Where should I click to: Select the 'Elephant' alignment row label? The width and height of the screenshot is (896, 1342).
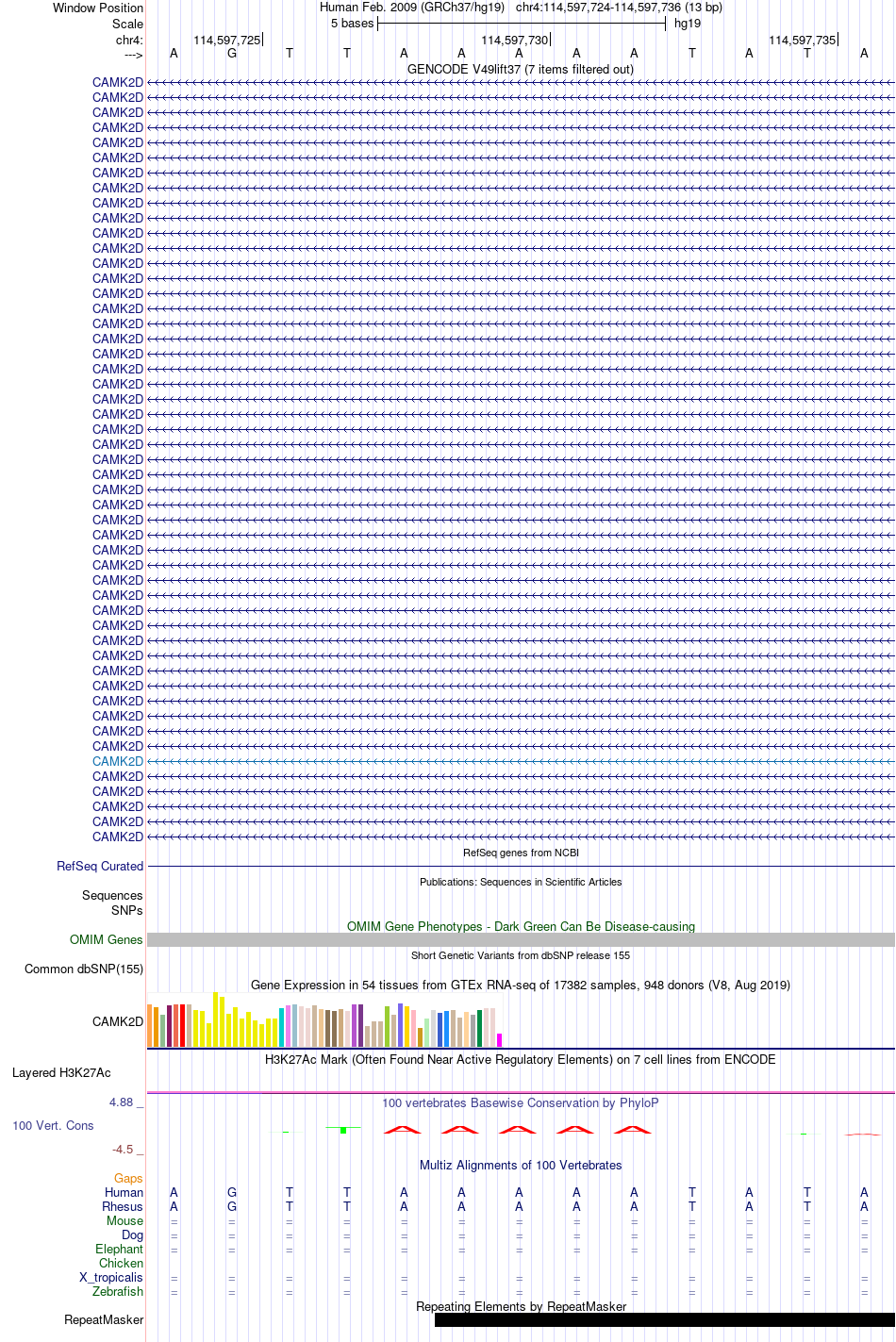pos(120,1249)
